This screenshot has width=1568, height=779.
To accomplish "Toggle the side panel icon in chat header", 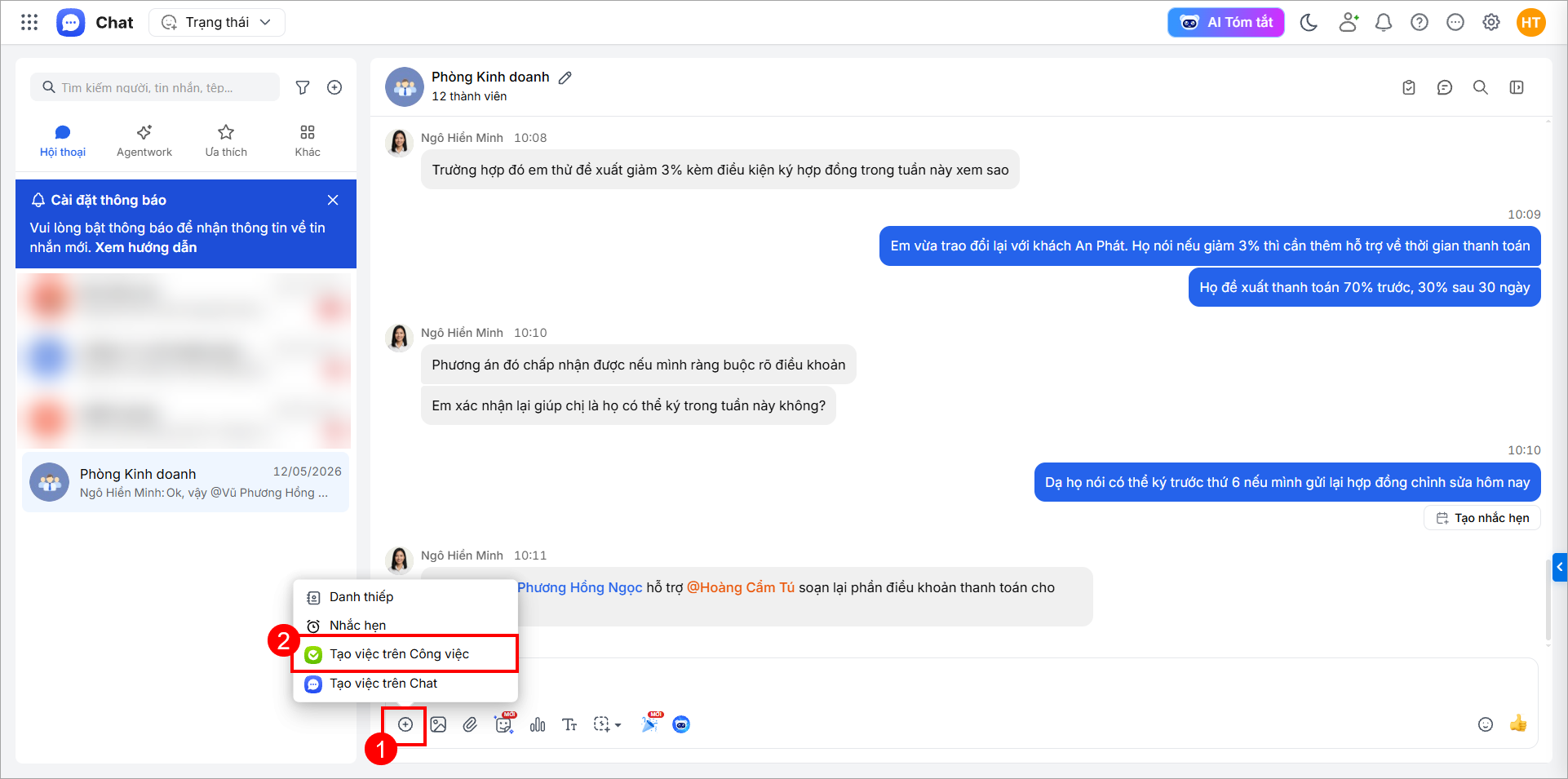I will [1517, 87].
